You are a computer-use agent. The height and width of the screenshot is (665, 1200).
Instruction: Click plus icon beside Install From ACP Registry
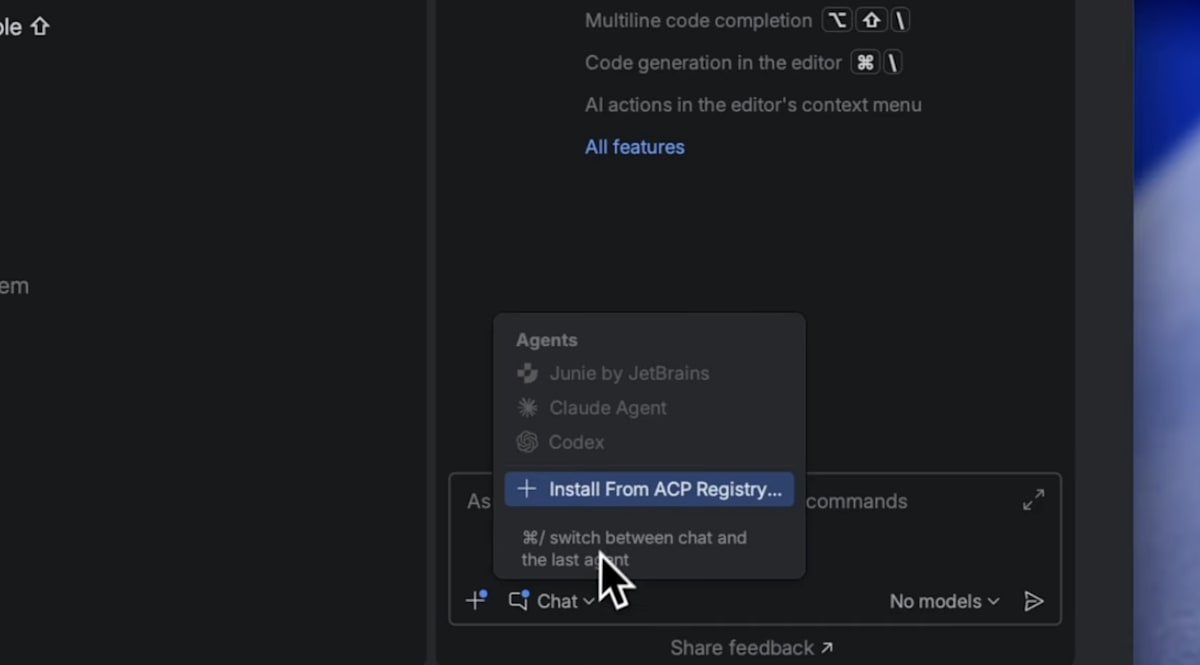pyautogui.click(x=527, y=489)
